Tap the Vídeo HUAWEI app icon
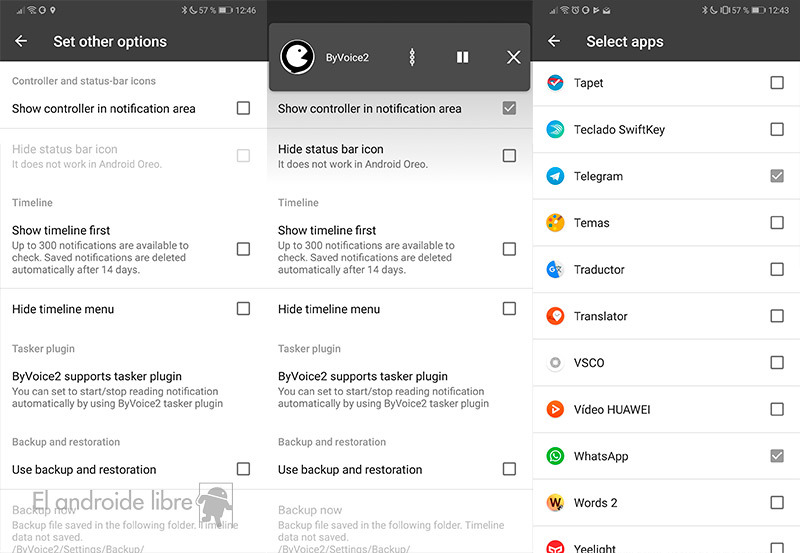800x553 pixels. 555,410
